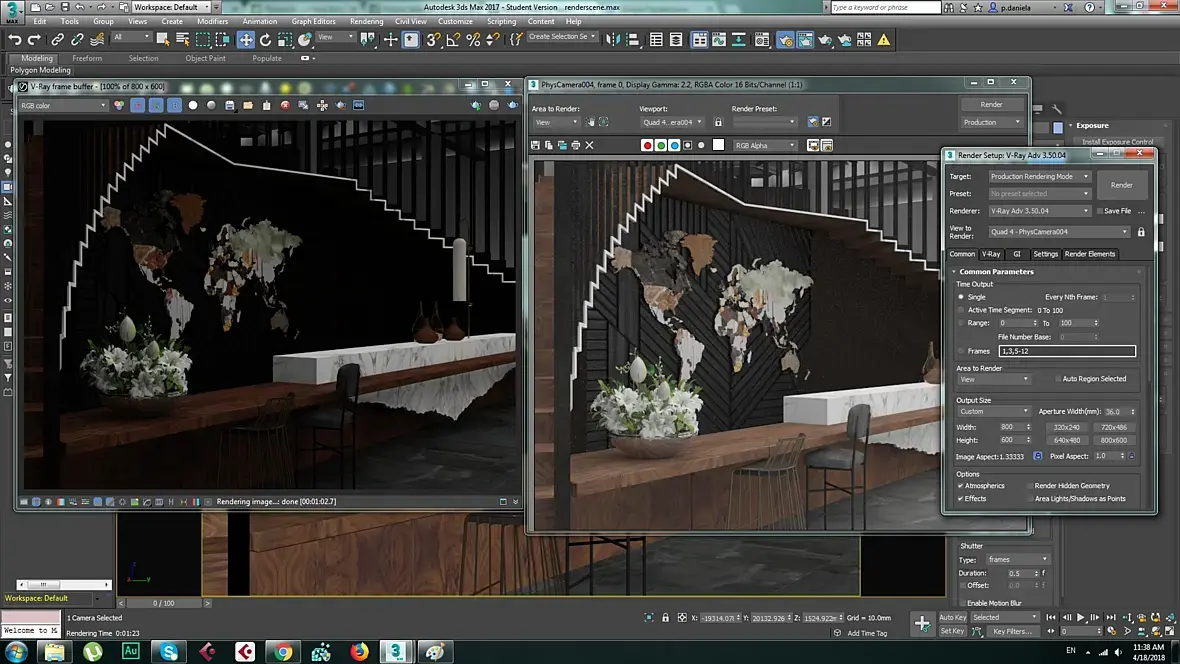Click the Undo arrow in main toolbar

[x=14, y=40]
